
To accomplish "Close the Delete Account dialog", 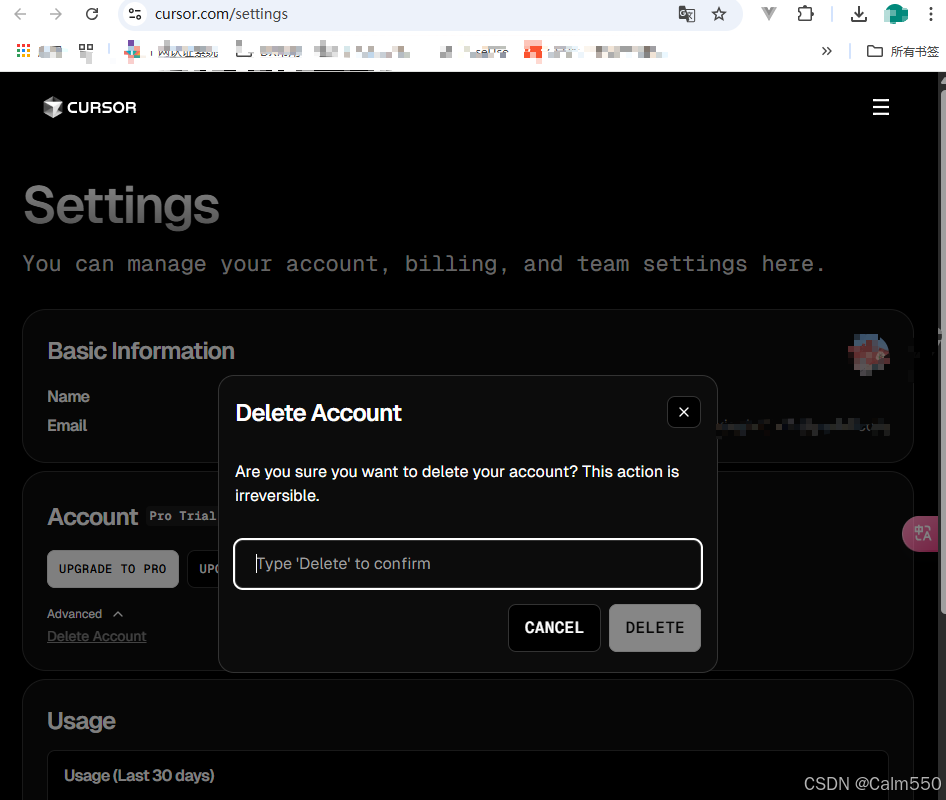I will pyautogui.click(x=684, y=412).
